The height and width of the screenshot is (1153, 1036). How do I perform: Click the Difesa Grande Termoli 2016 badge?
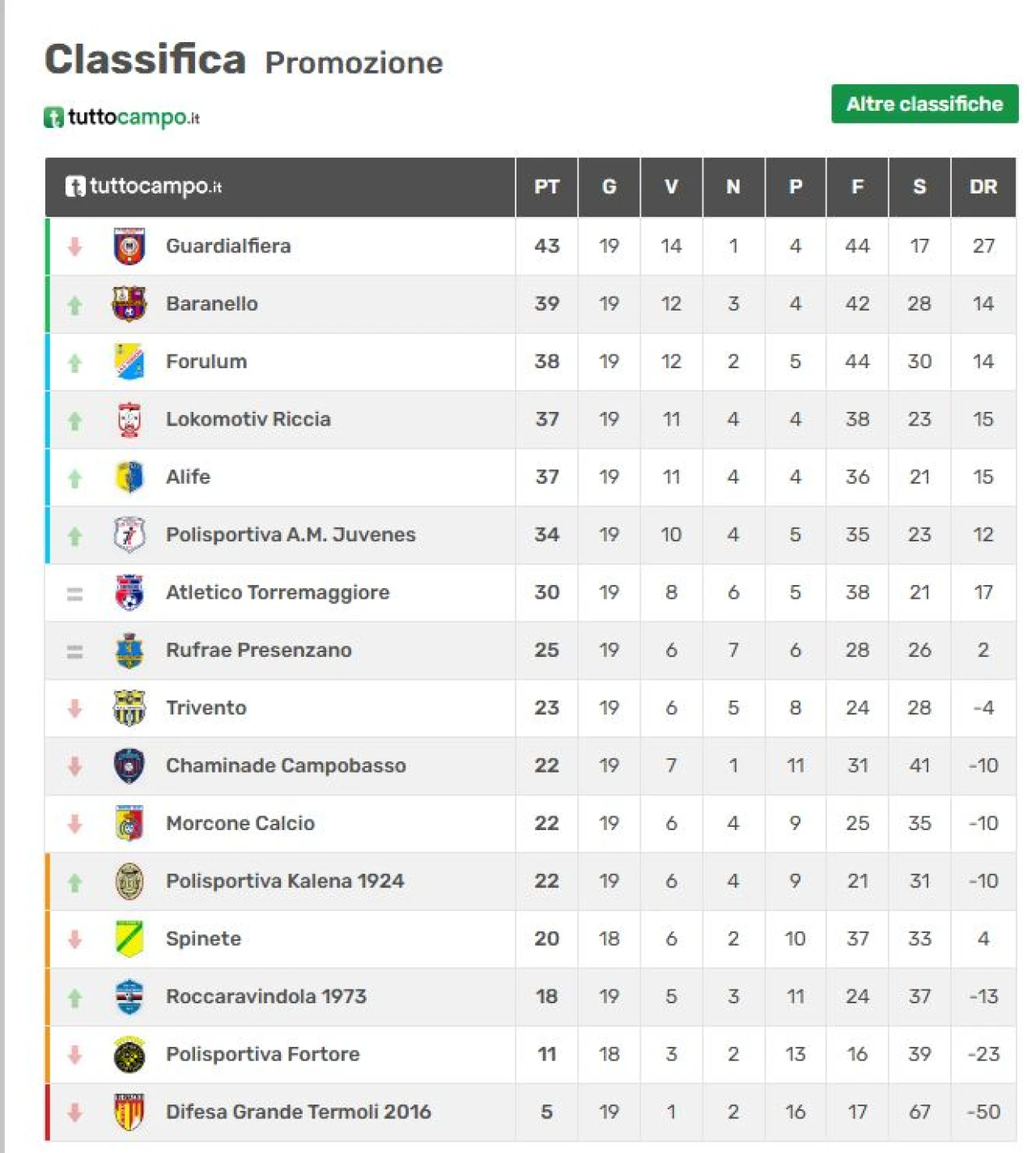(129, 1112)
